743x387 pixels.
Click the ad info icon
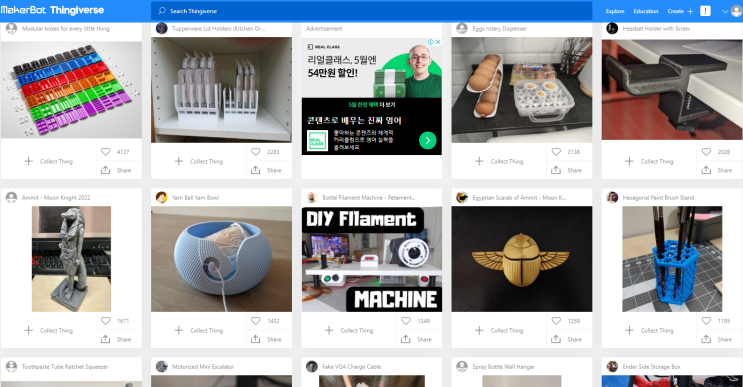(431, 42)
